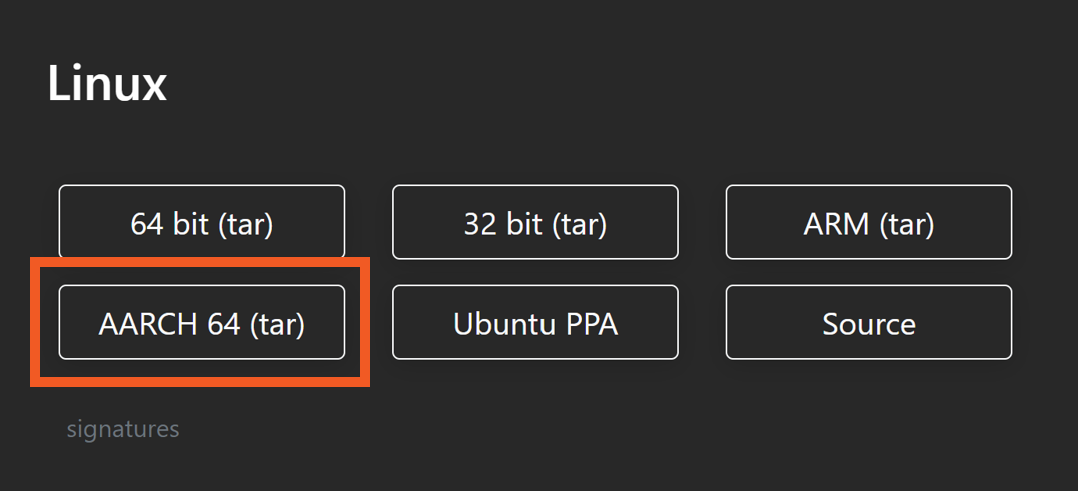Screen dimensions: 1078x491
Task: Click the highlighted AARCH 64 (tar) button
Action: pyautogui.click(x=202, y=322)
